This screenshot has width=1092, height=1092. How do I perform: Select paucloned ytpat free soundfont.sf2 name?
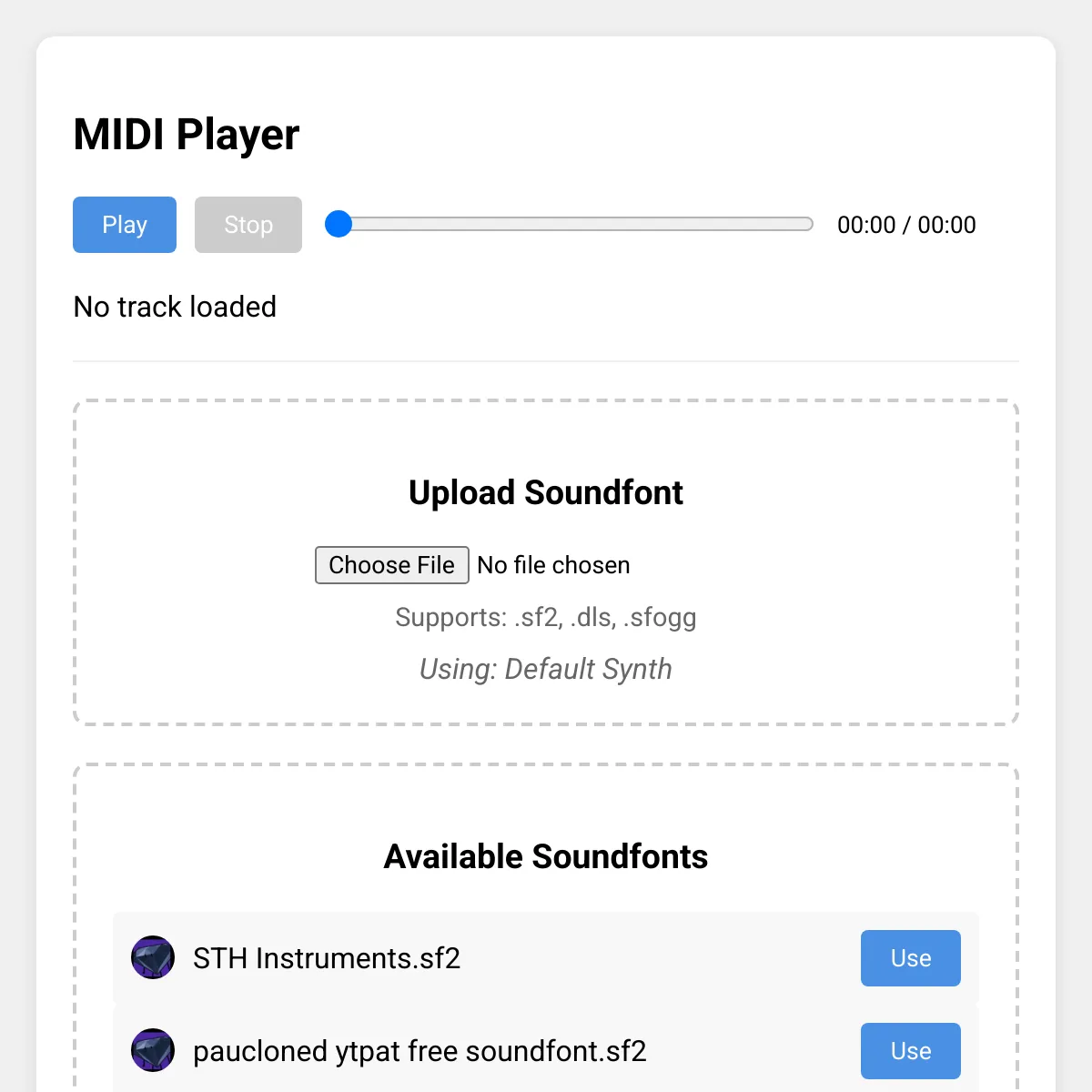[x=420, y=1051]
